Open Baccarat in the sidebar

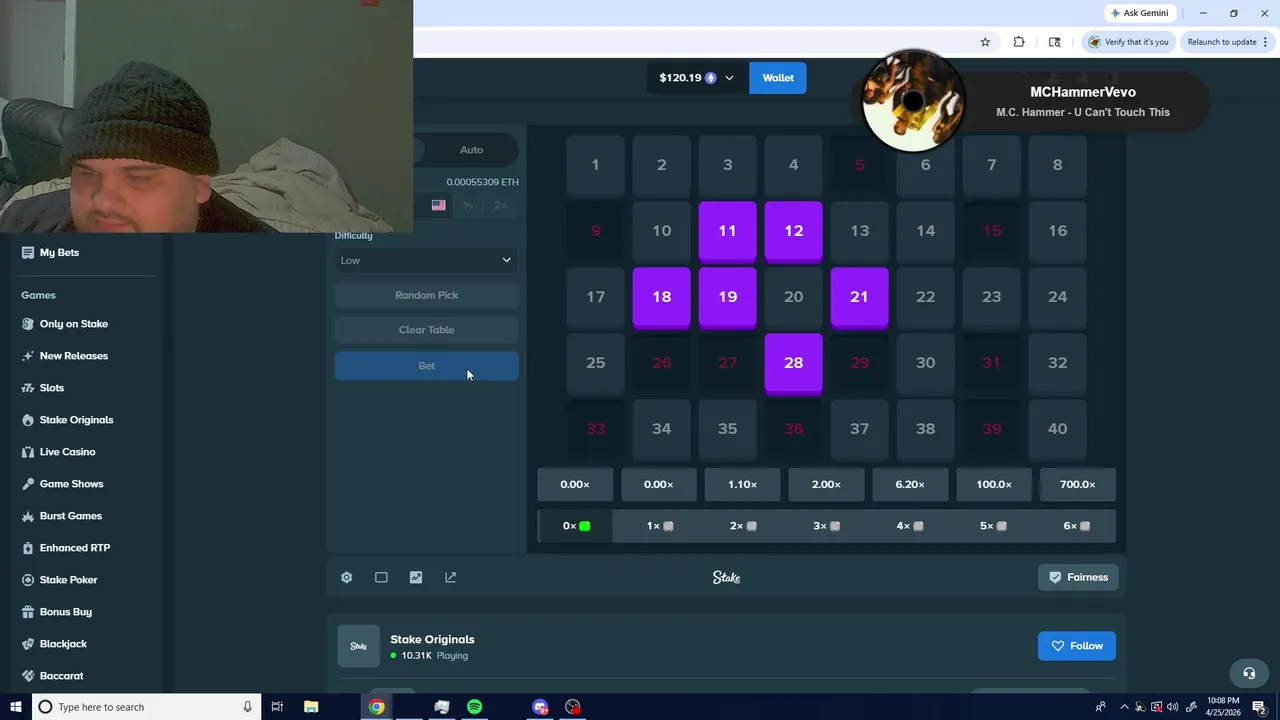(61, 676)
